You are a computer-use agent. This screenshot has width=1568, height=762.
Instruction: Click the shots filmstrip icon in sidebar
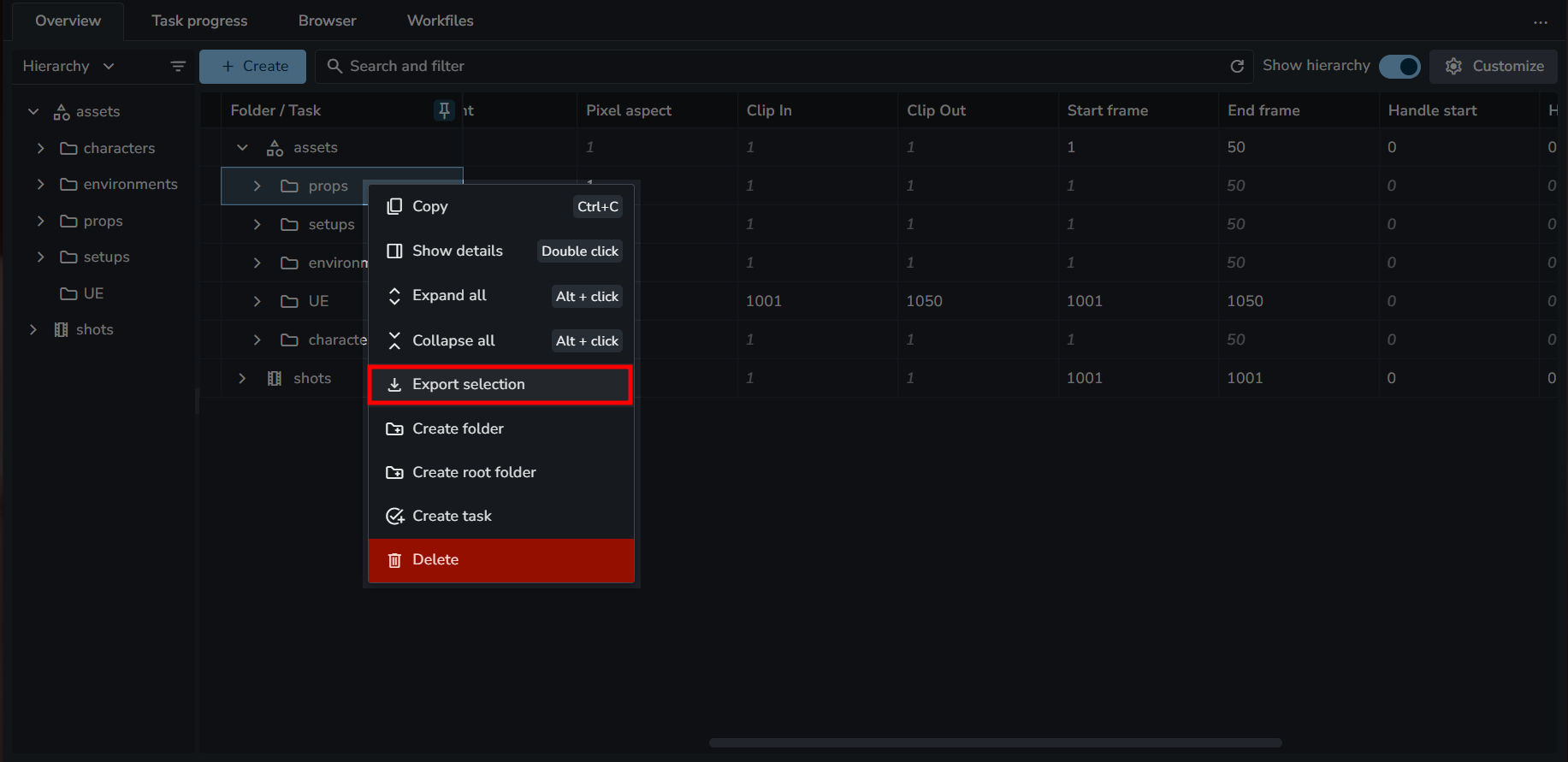point(61,330)
